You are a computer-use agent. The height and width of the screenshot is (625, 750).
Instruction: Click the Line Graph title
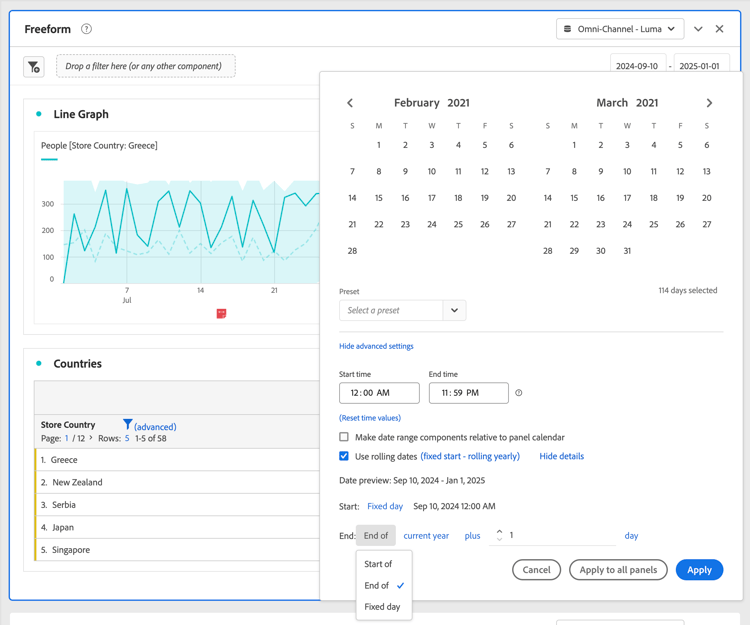[x=81, y=114]
